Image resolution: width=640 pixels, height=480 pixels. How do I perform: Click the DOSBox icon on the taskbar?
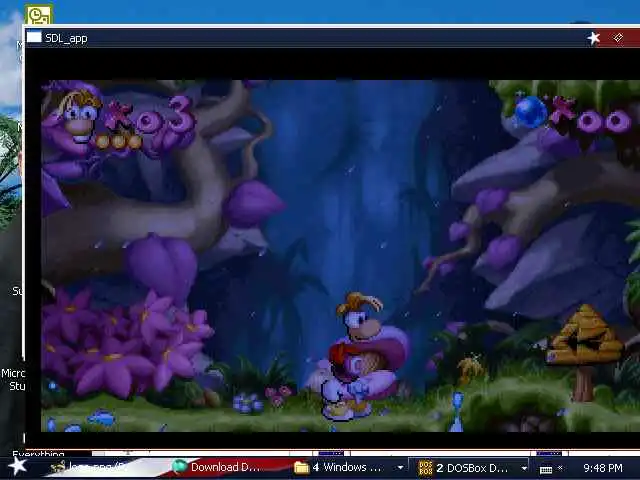[425, 468]
